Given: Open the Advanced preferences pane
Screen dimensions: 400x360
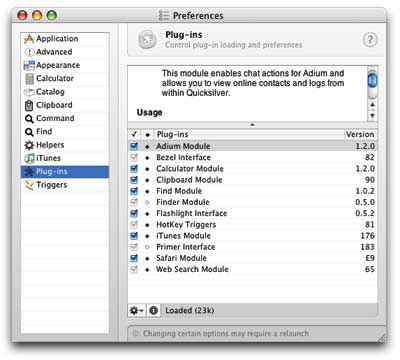Looking at the screenshot, I should pyautogui.click(x=65, y=52).
